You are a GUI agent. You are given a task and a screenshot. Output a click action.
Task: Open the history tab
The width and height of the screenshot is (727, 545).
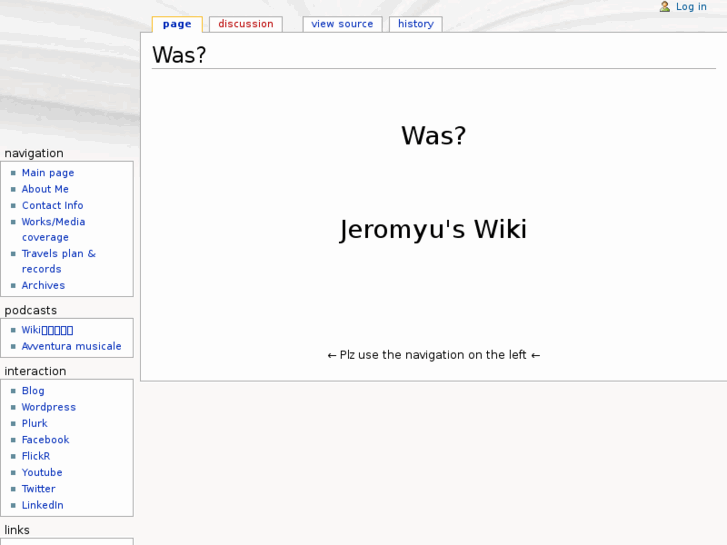[416, 24]
